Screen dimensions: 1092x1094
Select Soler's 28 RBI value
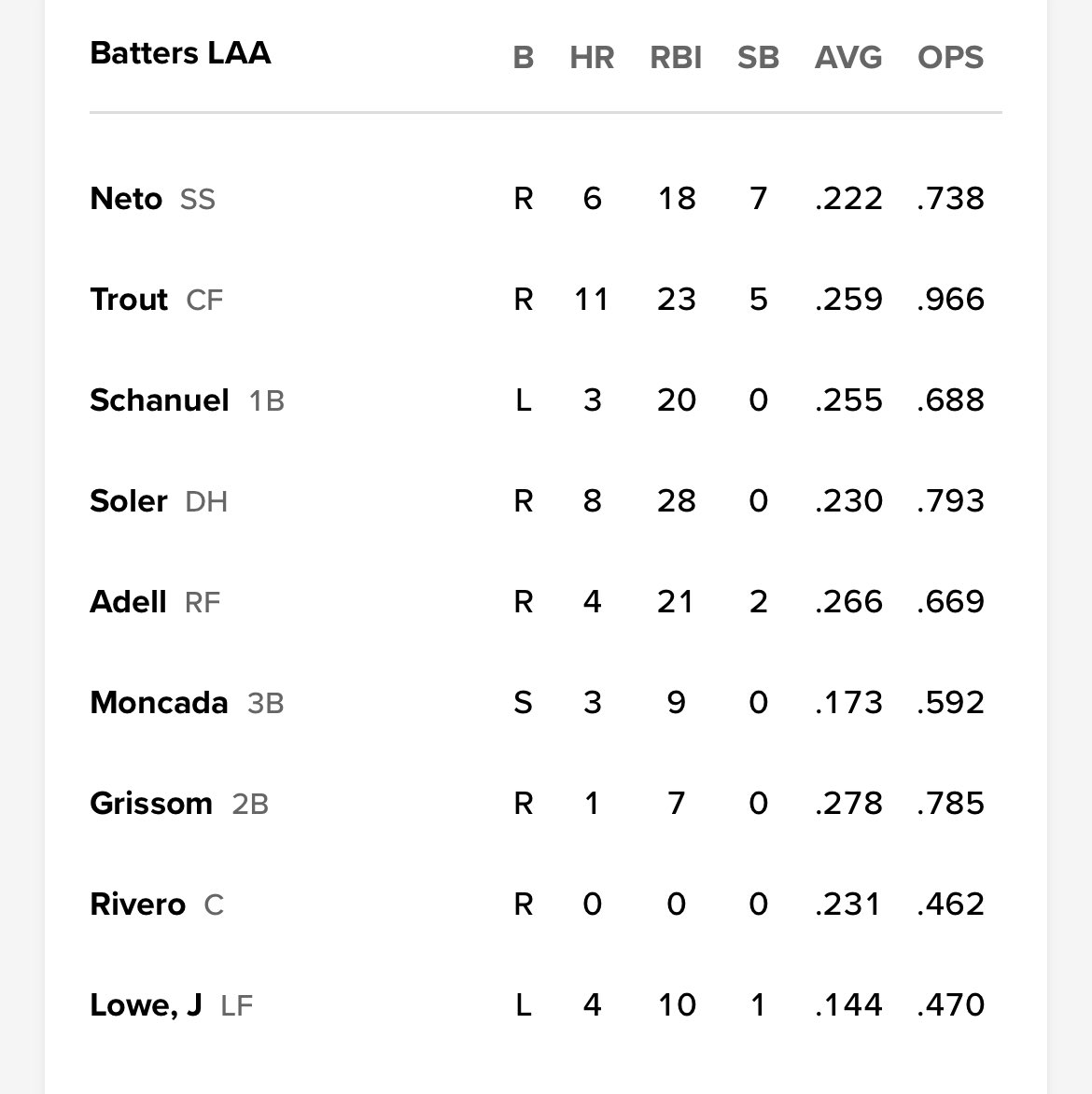click(x=676, y=501)
